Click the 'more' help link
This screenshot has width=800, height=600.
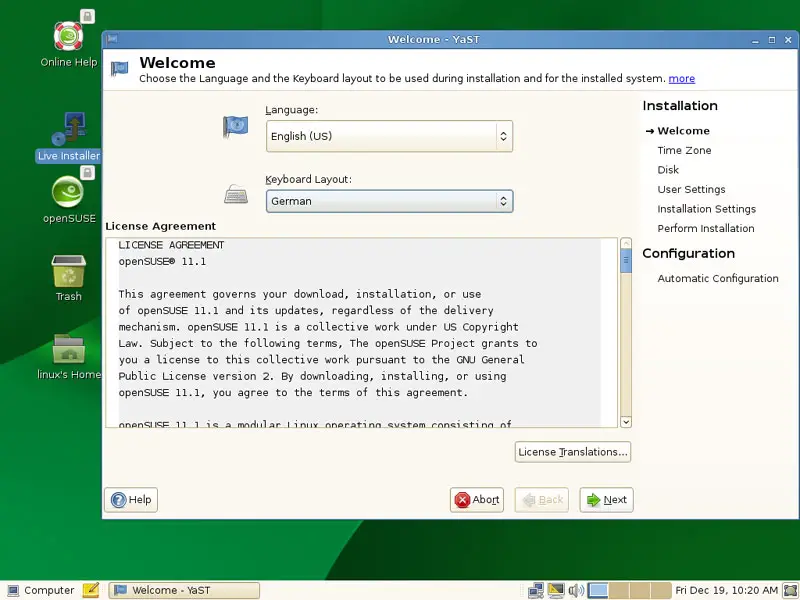tap(682, 79)
